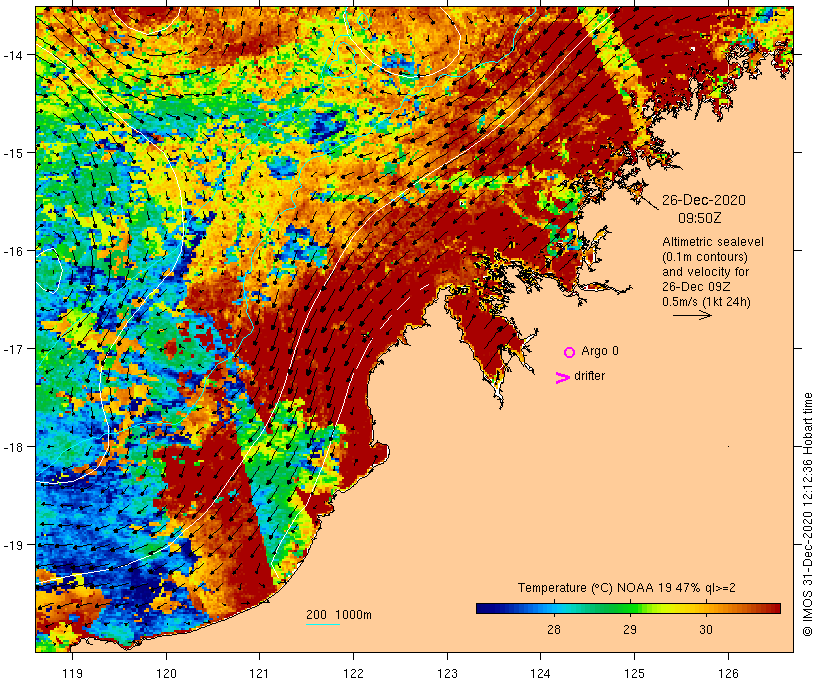Screen dimensions: 820x680
Task: Click latitude label '-19'
Action: 13,545
